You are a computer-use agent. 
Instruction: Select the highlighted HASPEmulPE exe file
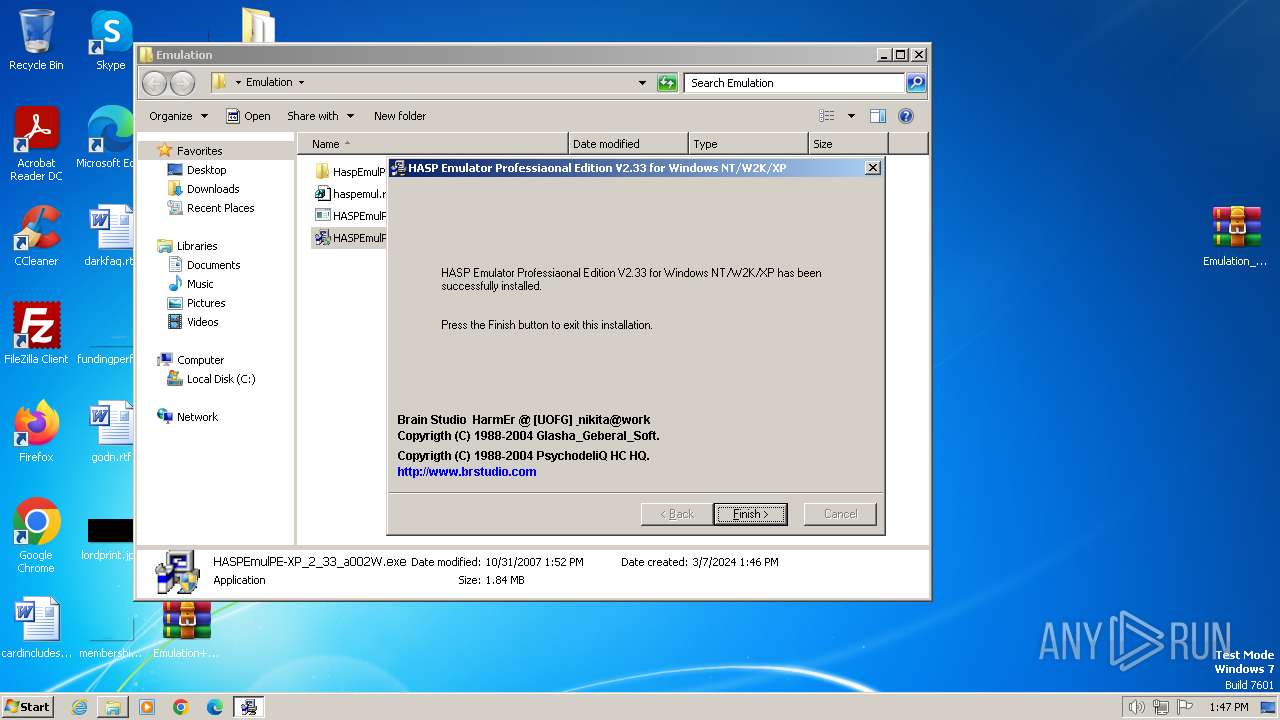pyautogui.click(x=350, y=238)
